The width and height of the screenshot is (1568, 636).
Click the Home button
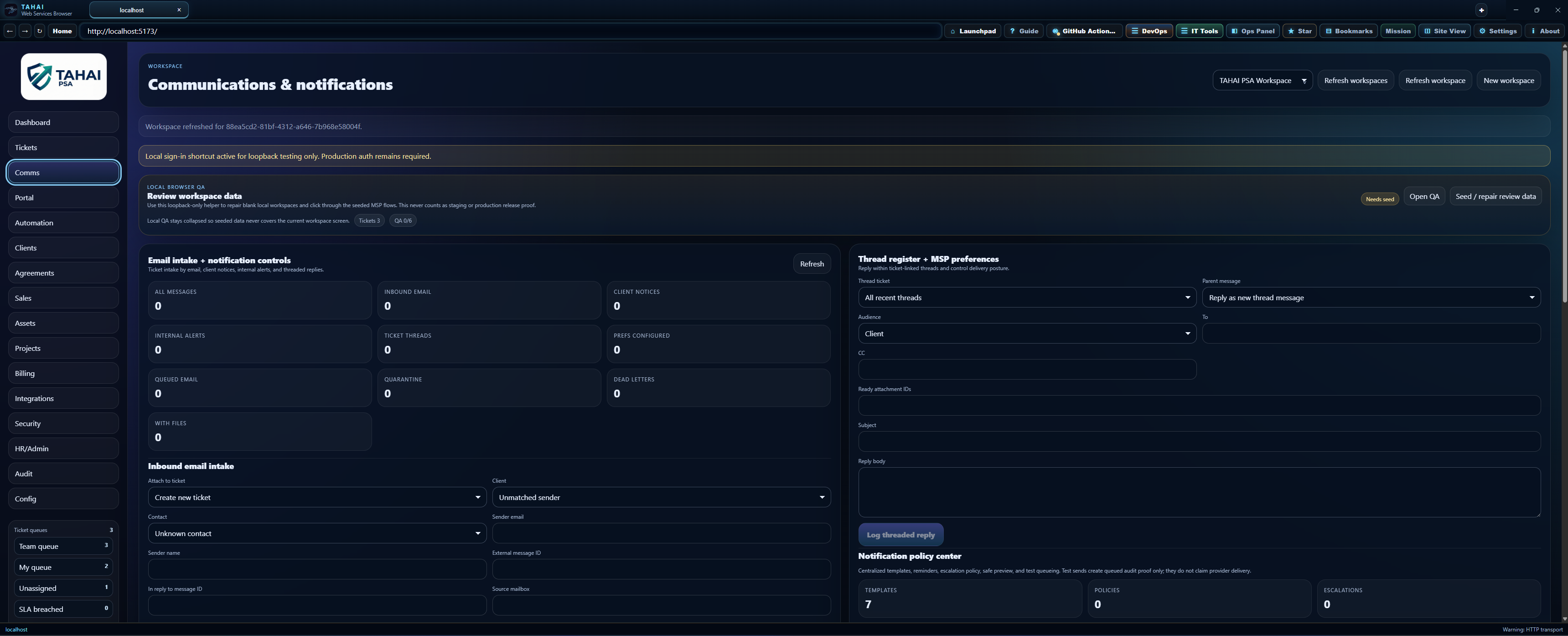pyautogui.click(x=62, y=31)
